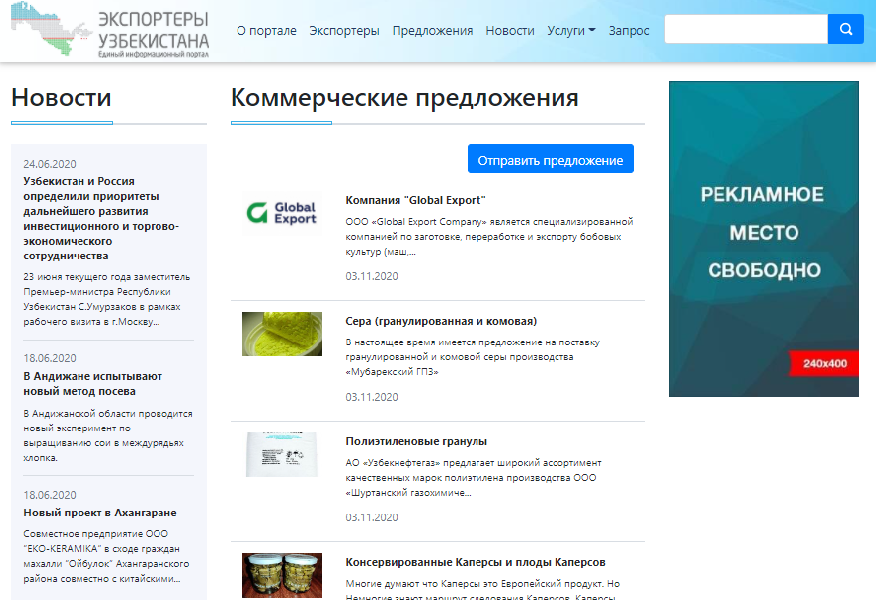Open the Предложения navigation link
Screen dimensions: 876x600
pos(432,31)
